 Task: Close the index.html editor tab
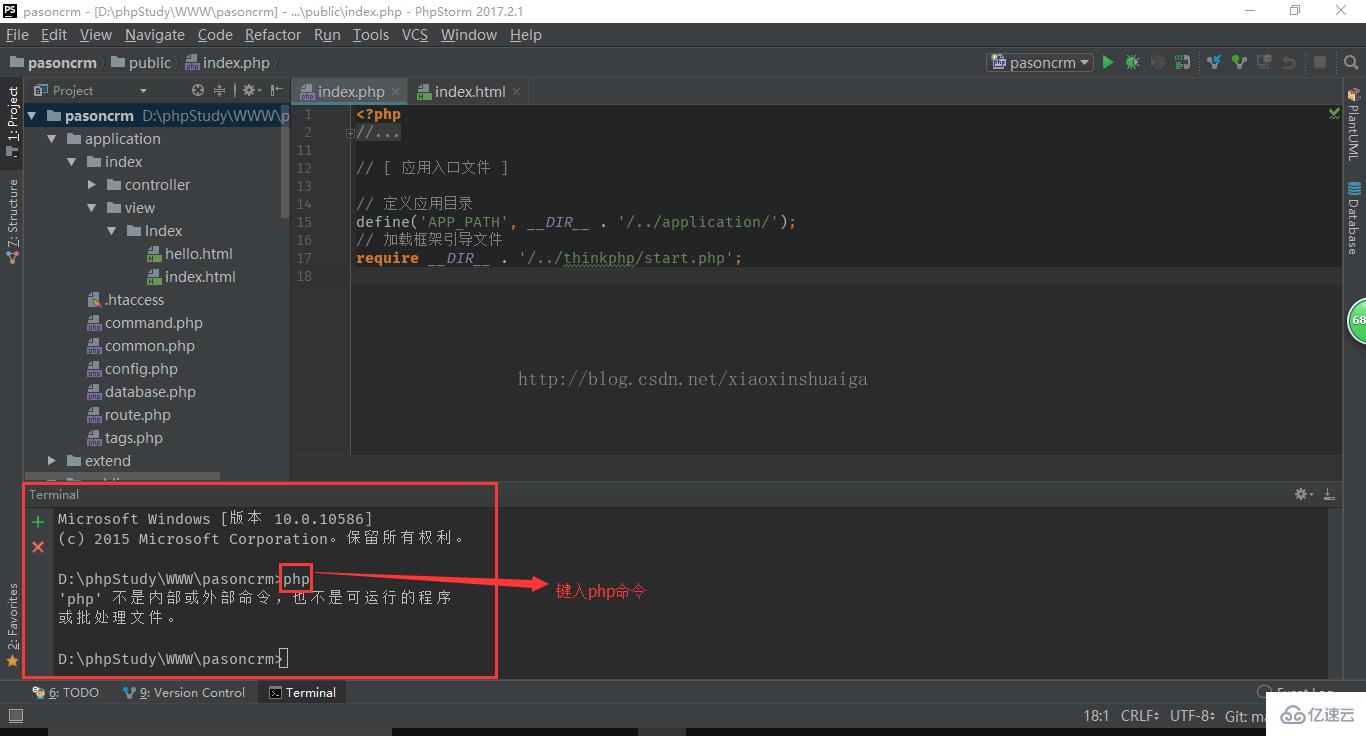[x=516, y=91]
